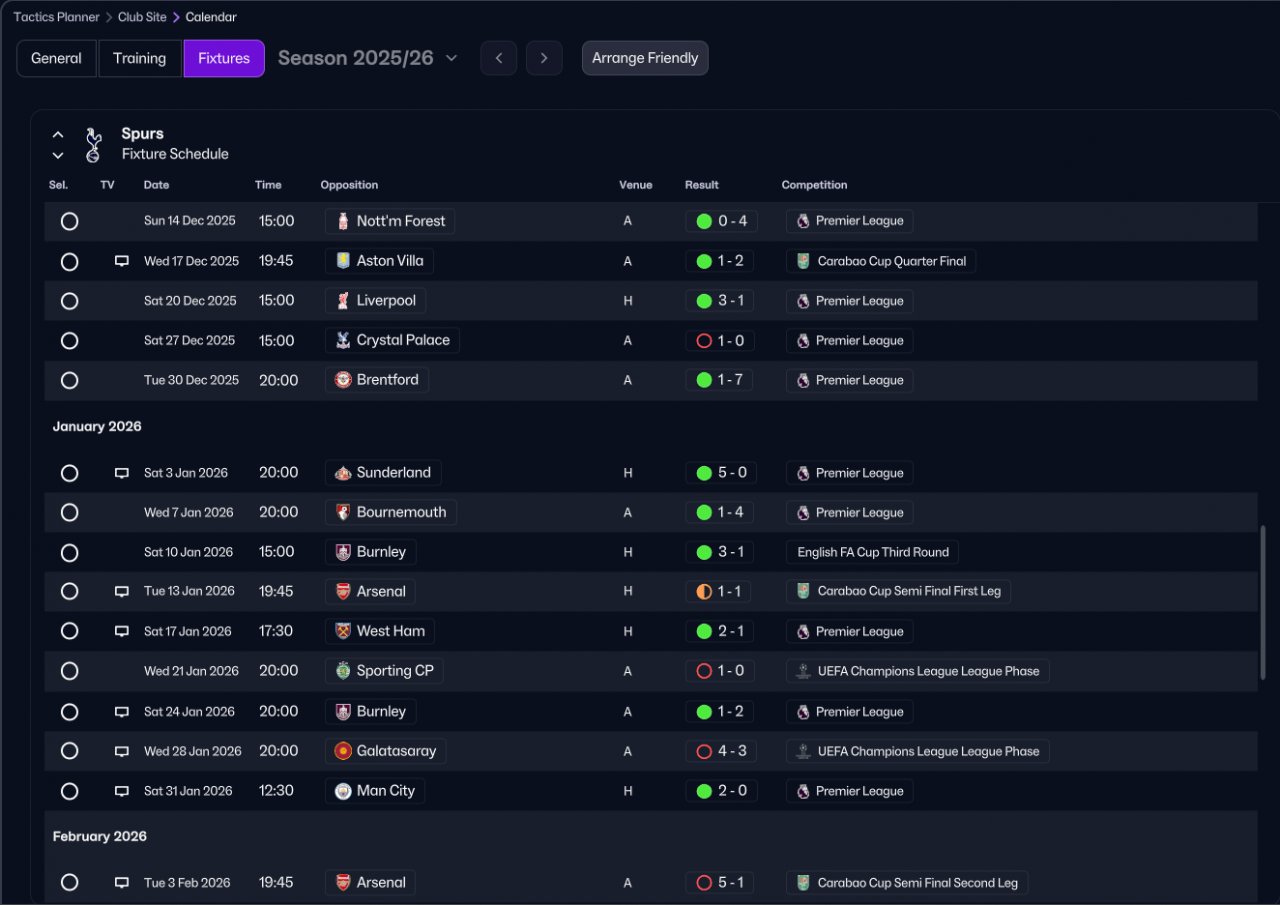Click the Liverpool club badge
Image resolution: width=1280 pixels, height=905 pixels.
tap(343, 301)
